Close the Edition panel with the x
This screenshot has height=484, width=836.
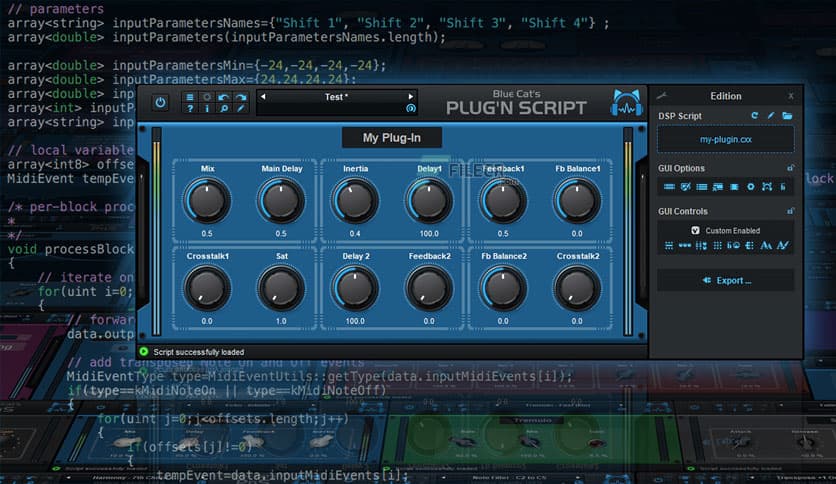[x=791, y=96]
